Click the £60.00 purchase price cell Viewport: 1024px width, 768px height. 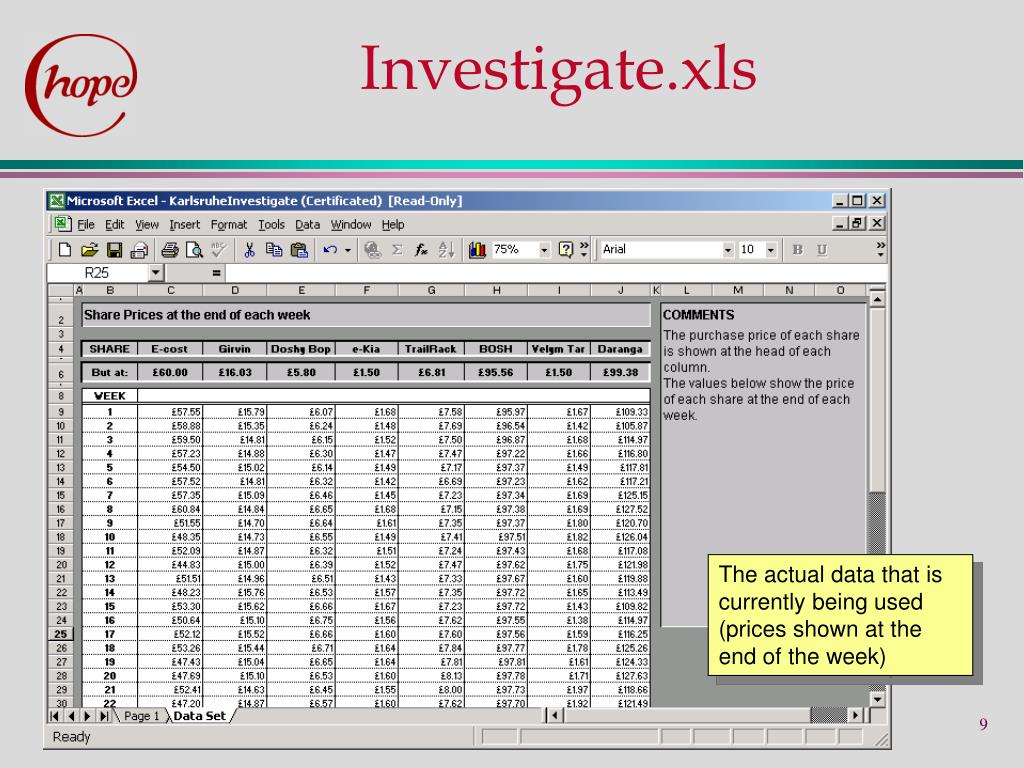click(170, 372)
